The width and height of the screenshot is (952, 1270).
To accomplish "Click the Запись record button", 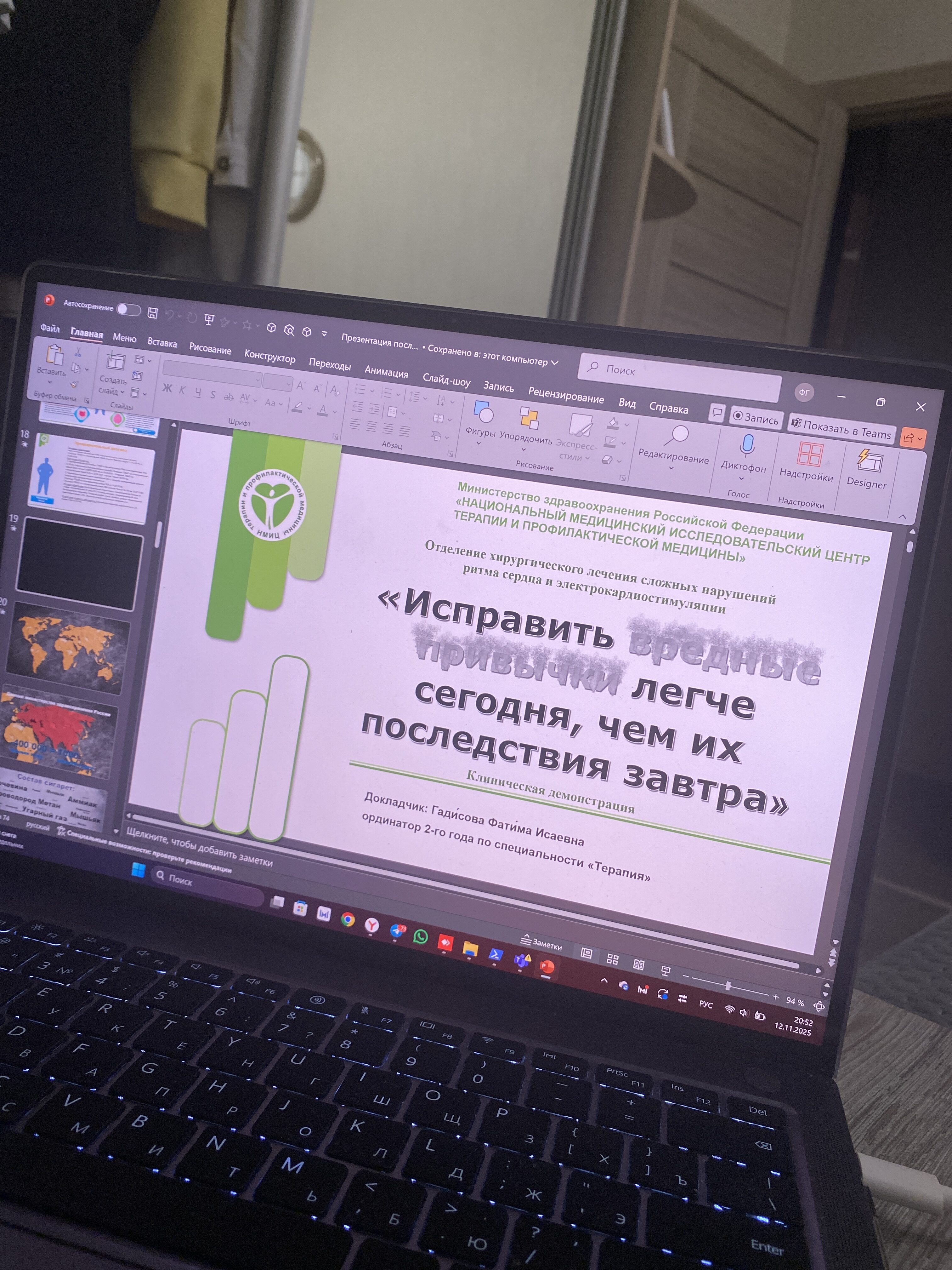I will click(756, 418).
